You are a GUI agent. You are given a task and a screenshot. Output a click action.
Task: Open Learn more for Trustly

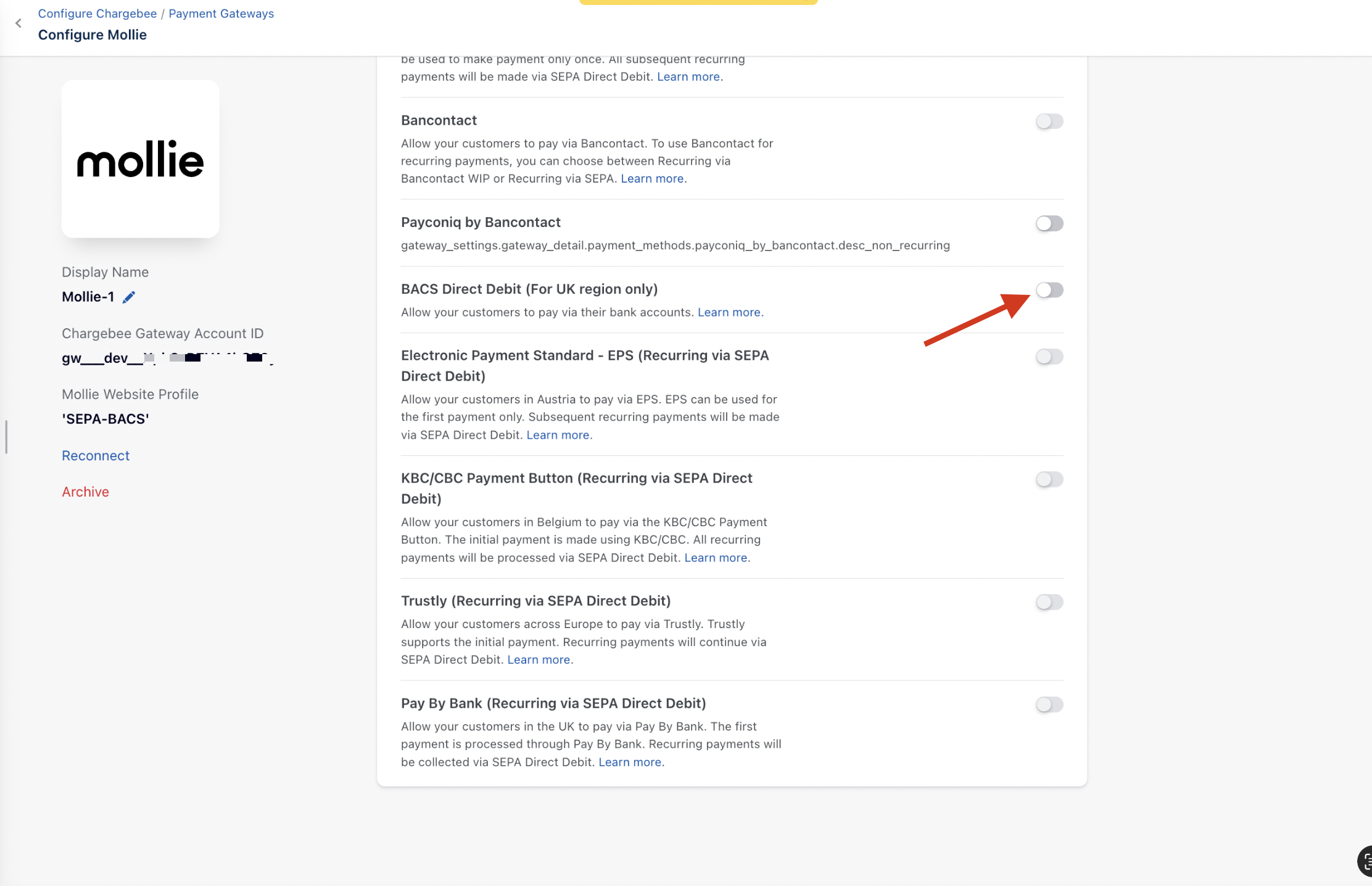coord(539,660)
